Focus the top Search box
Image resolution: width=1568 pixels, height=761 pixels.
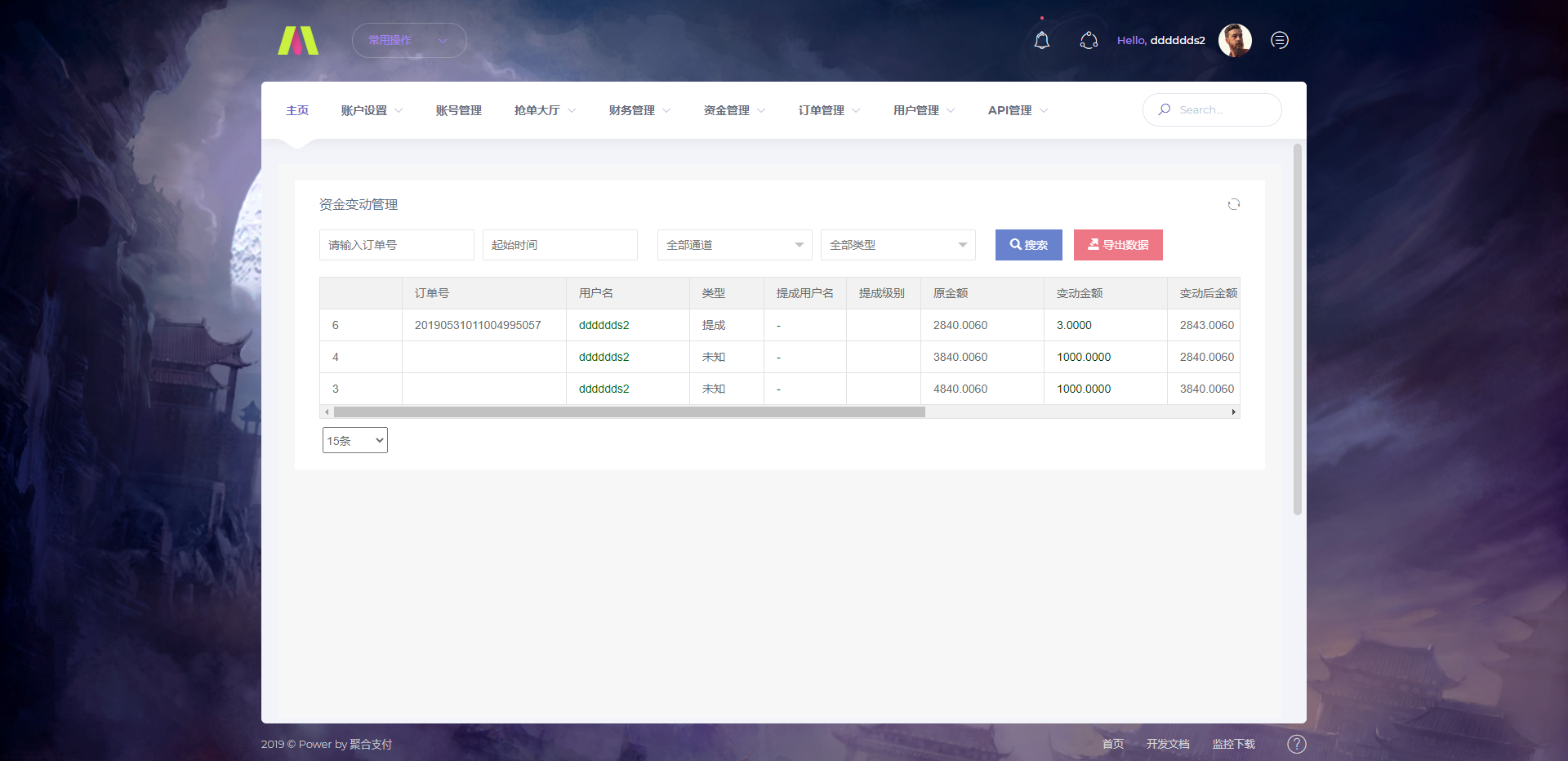click(1212, 109)
